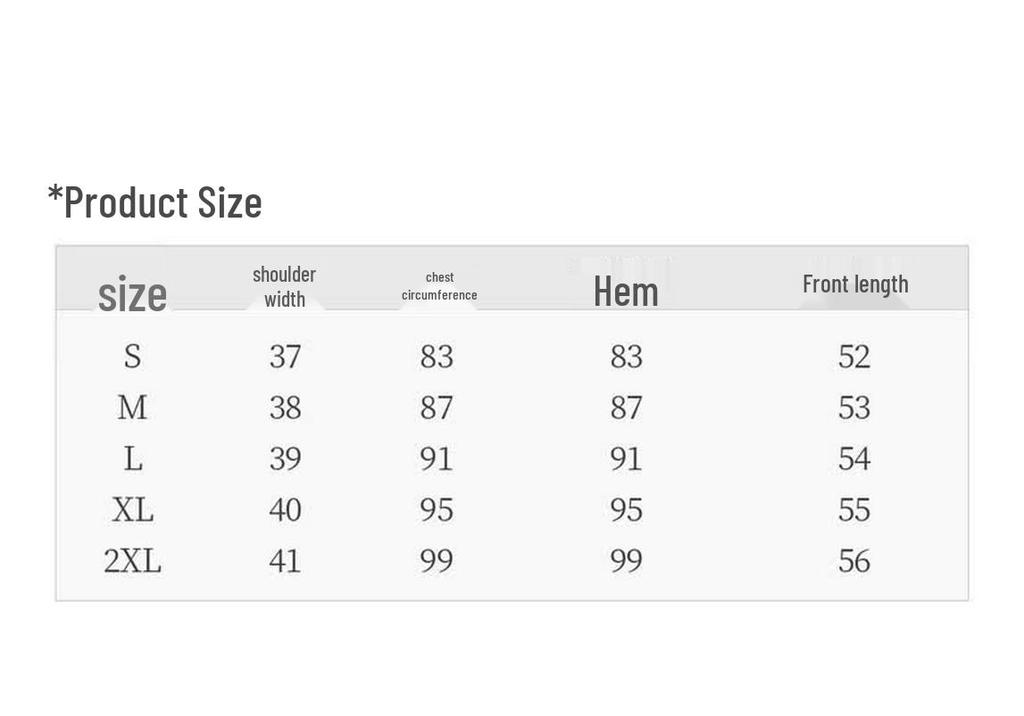
Task: Select the L size row label
Action: [133, 459]
